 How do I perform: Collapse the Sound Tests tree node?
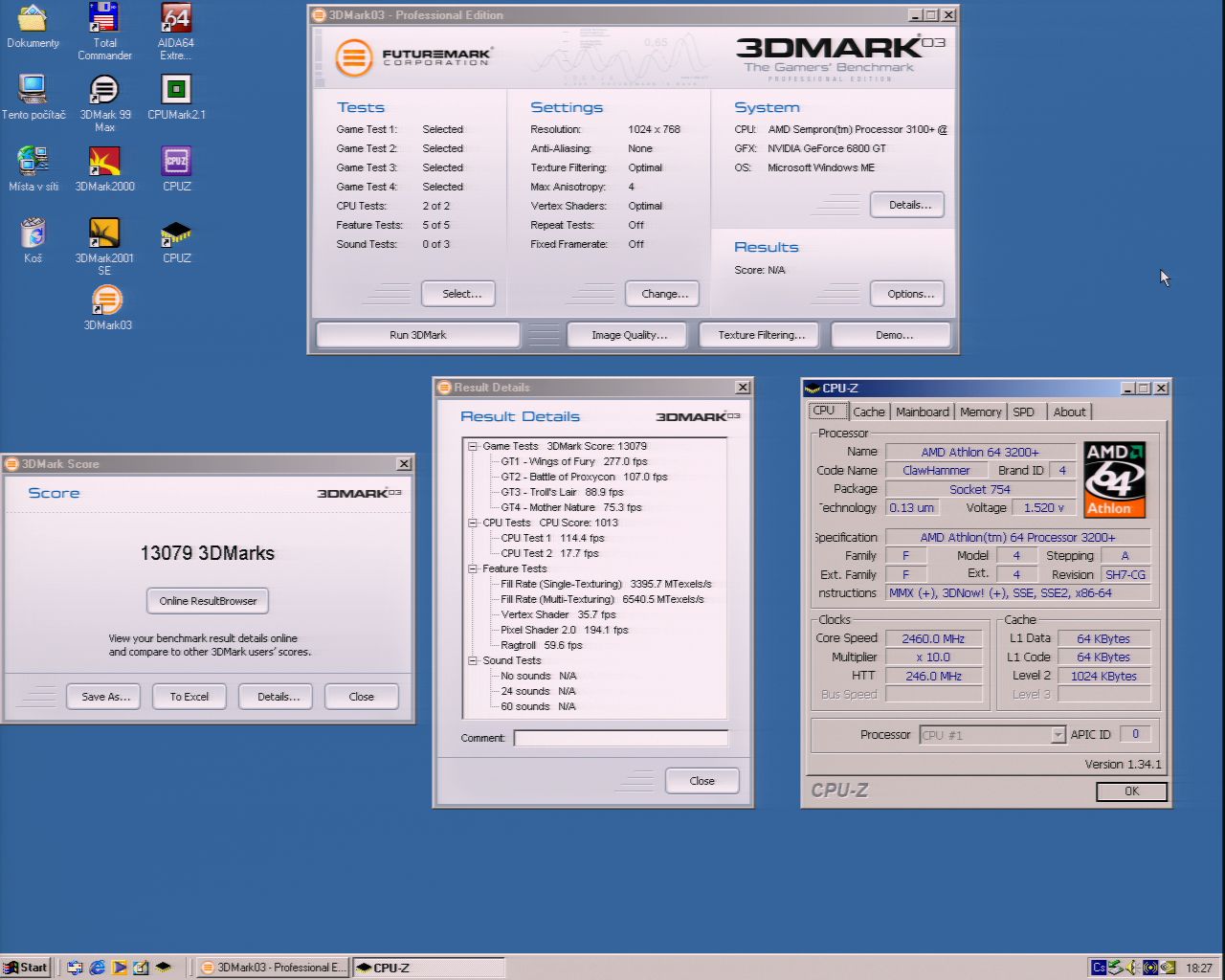[473, 660]
